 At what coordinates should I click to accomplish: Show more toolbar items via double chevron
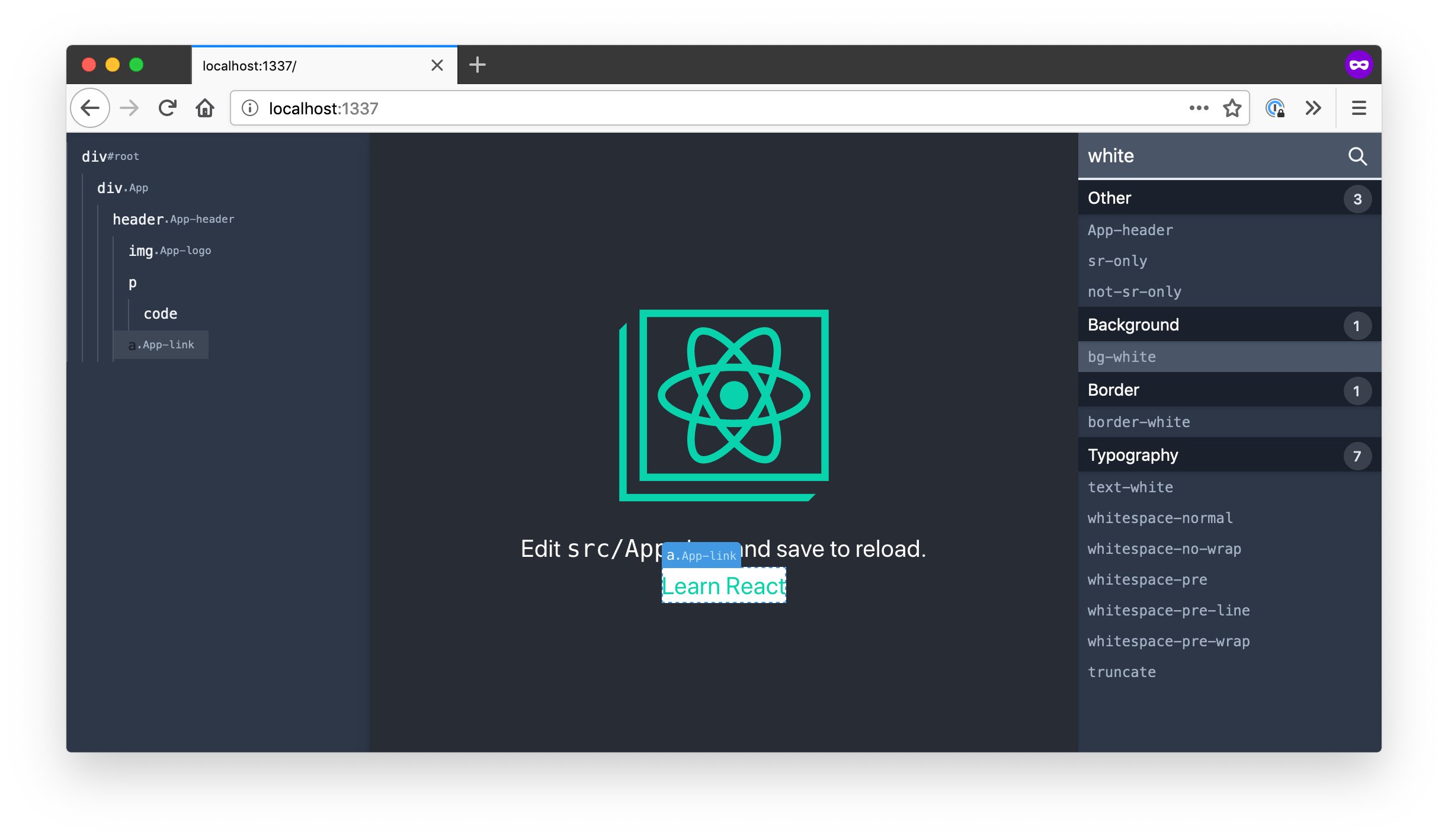[1314, 108]
